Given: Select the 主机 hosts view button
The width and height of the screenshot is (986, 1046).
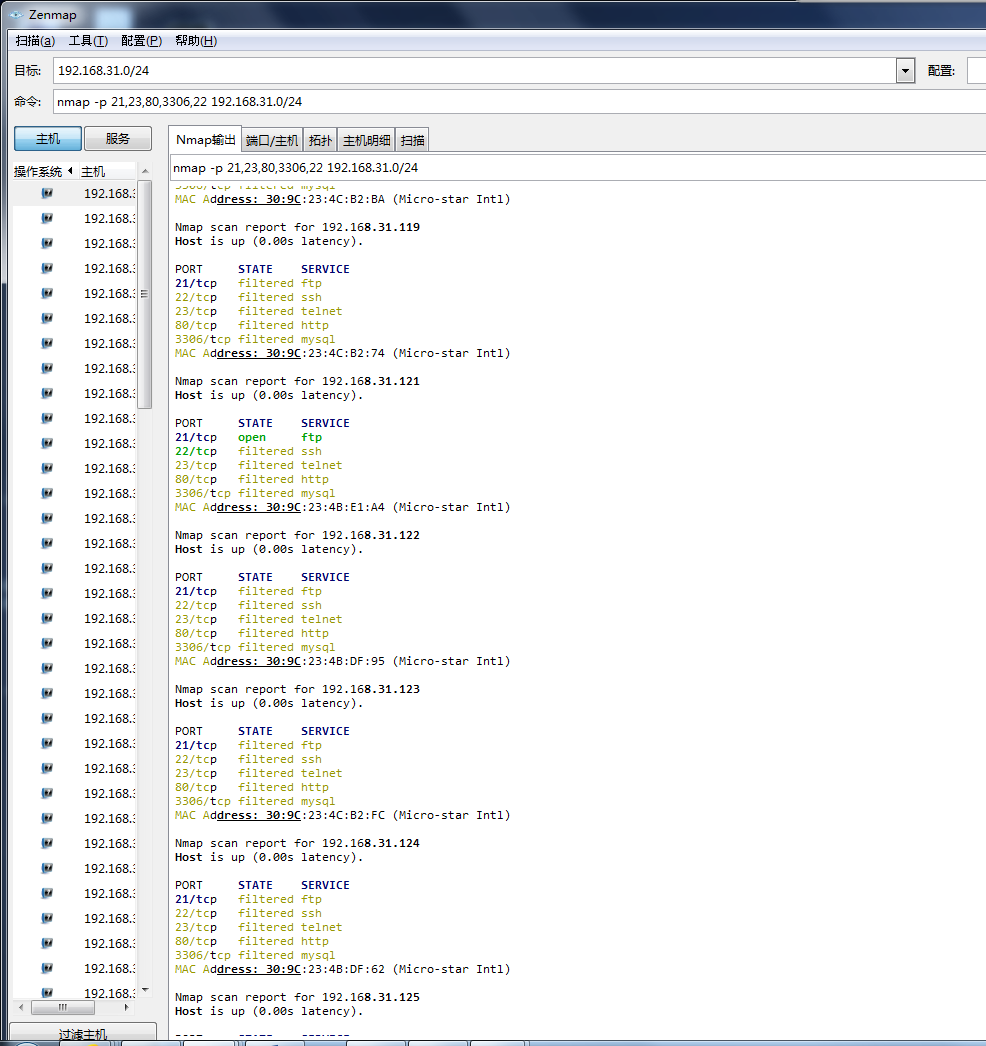Looking at the screenshot, I should 48,139.
